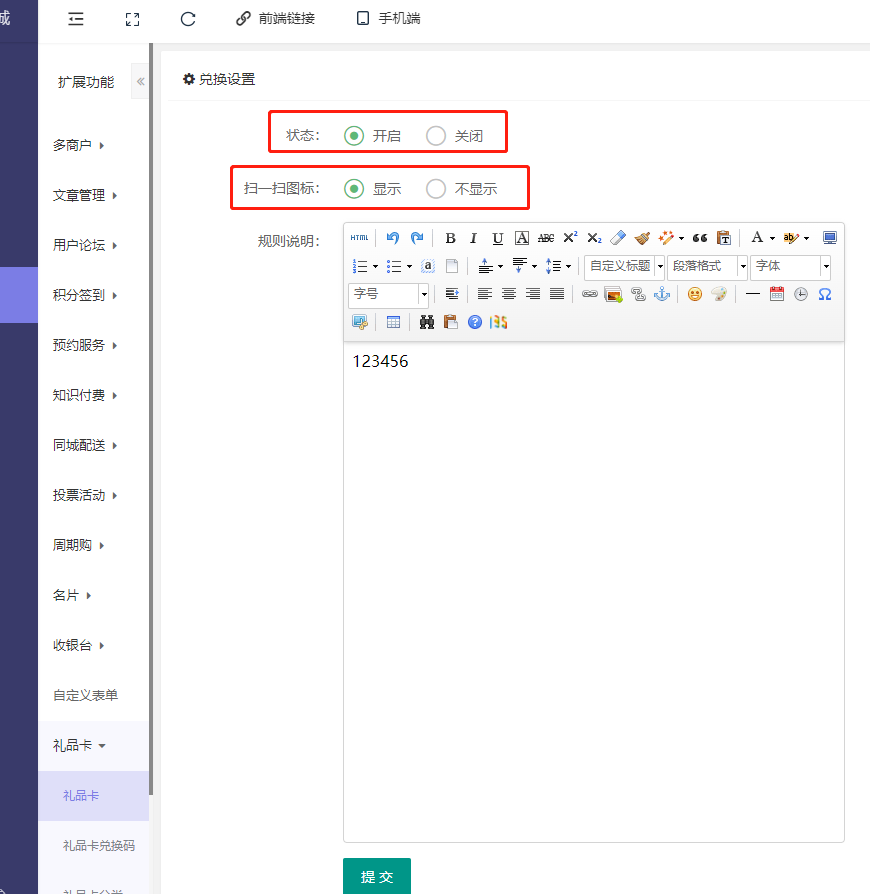Click the blockquote quotation mark icon
This screenshot has width=870, height=894.
[x=700, y=238]
